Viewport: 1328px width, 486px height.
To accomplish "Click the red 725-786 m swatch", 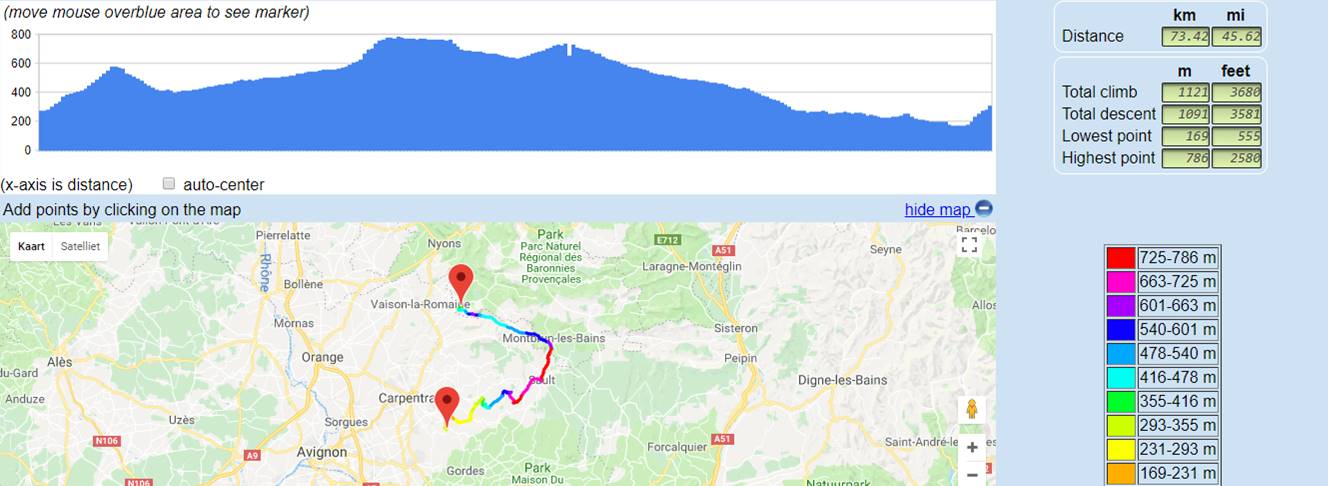I will click(1120, 258).
